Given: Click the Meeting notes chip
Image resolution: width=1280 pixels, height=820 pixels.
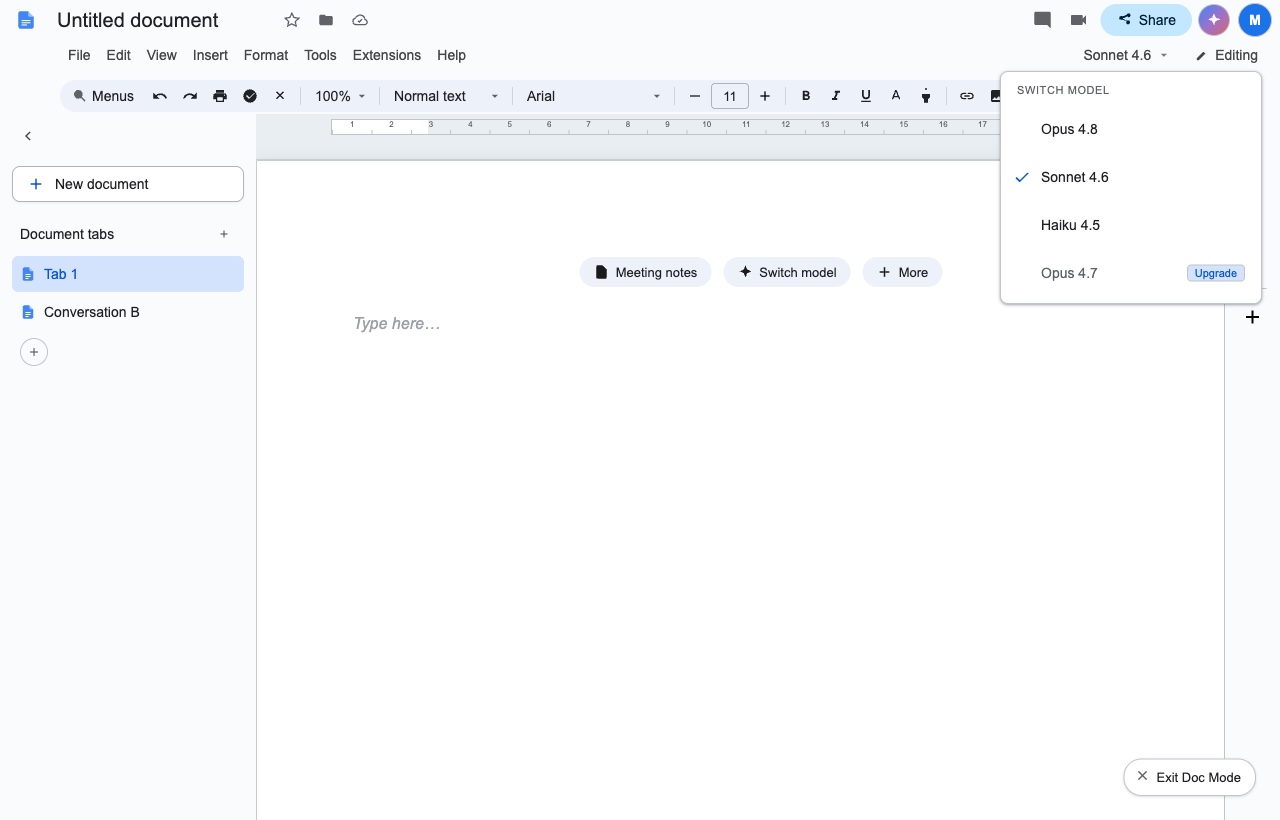Looking at the screenshot, I should [646, 272].
